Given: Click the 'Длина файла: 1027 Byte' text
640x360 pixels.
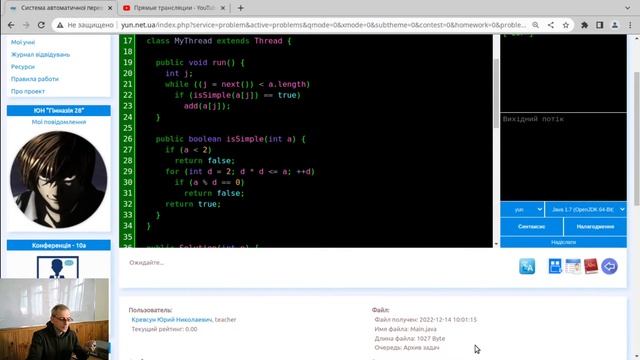Looking at the screenshot, I should pyautogui.click(x=410, y=338).
